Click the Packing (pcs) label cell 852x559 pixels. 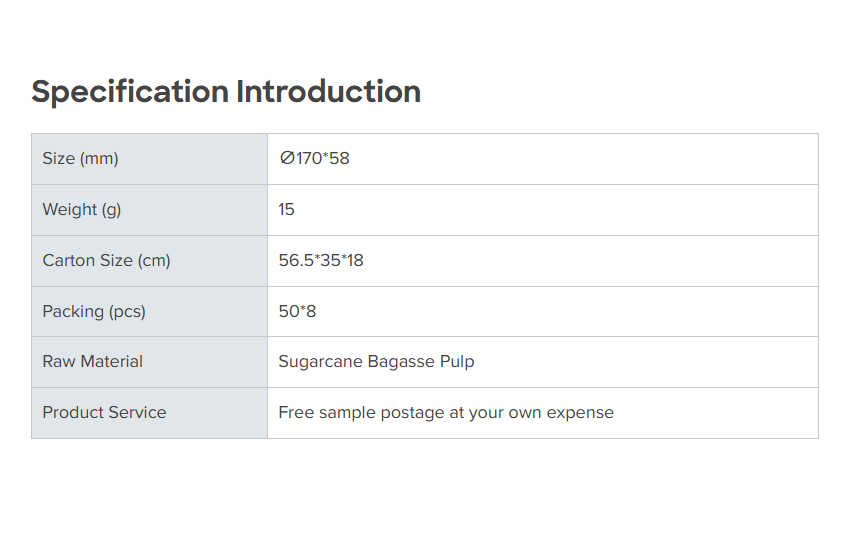(94, 312)
